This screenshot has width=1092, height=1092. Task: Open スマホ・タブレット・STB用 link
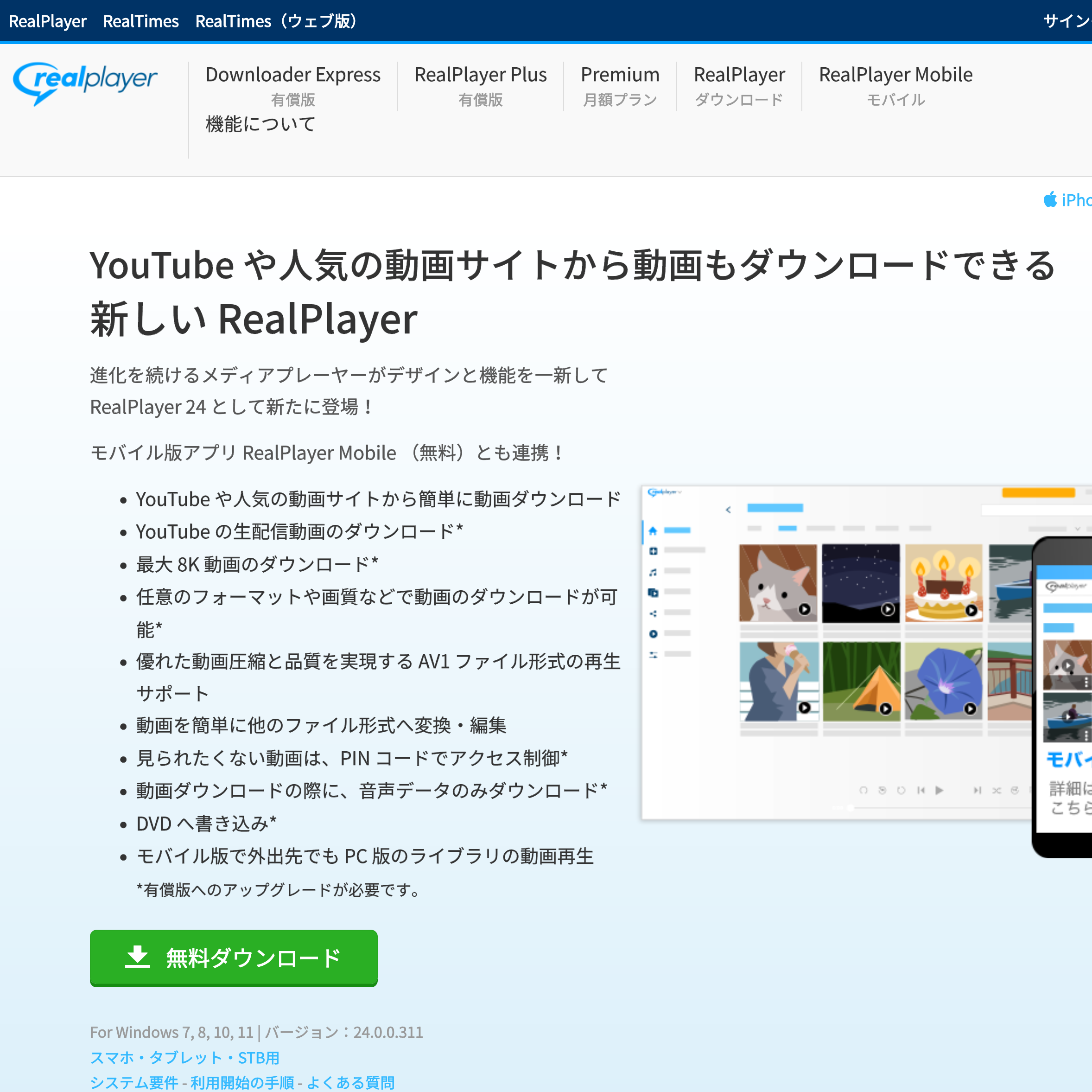pos(185,1058)
